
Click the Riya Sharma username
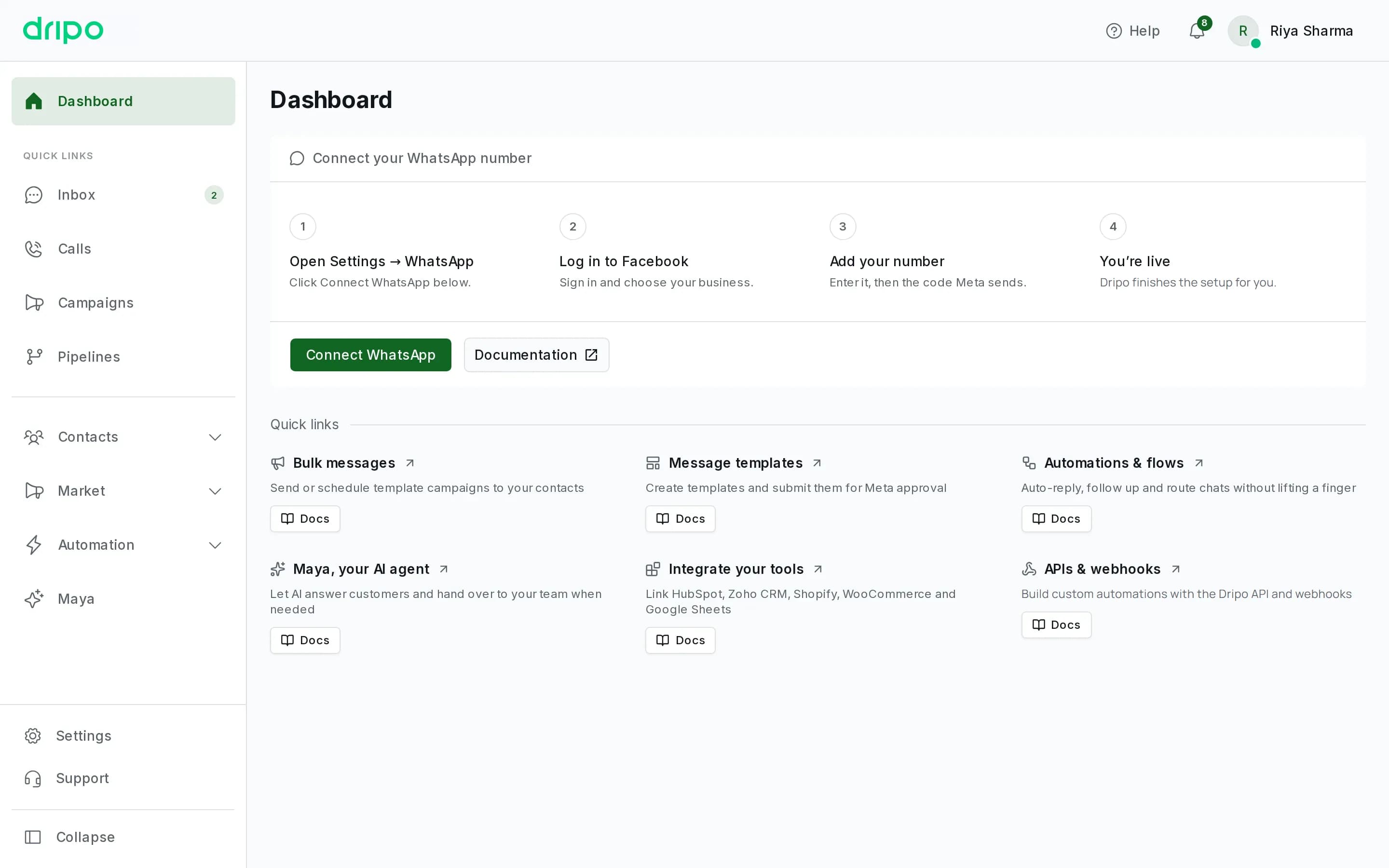tap(1311, 31)
